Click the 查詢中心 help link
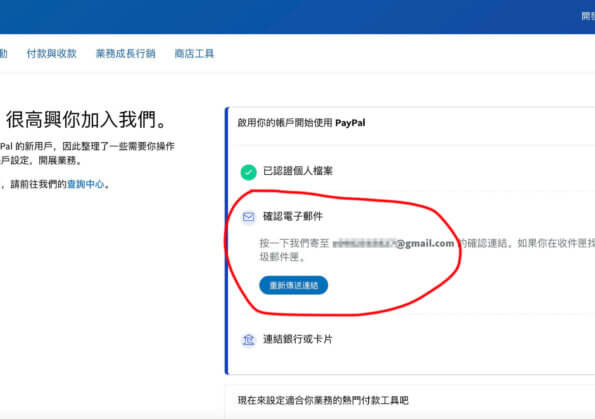Viewport: 595px width, 419px height. click(85, 184)
